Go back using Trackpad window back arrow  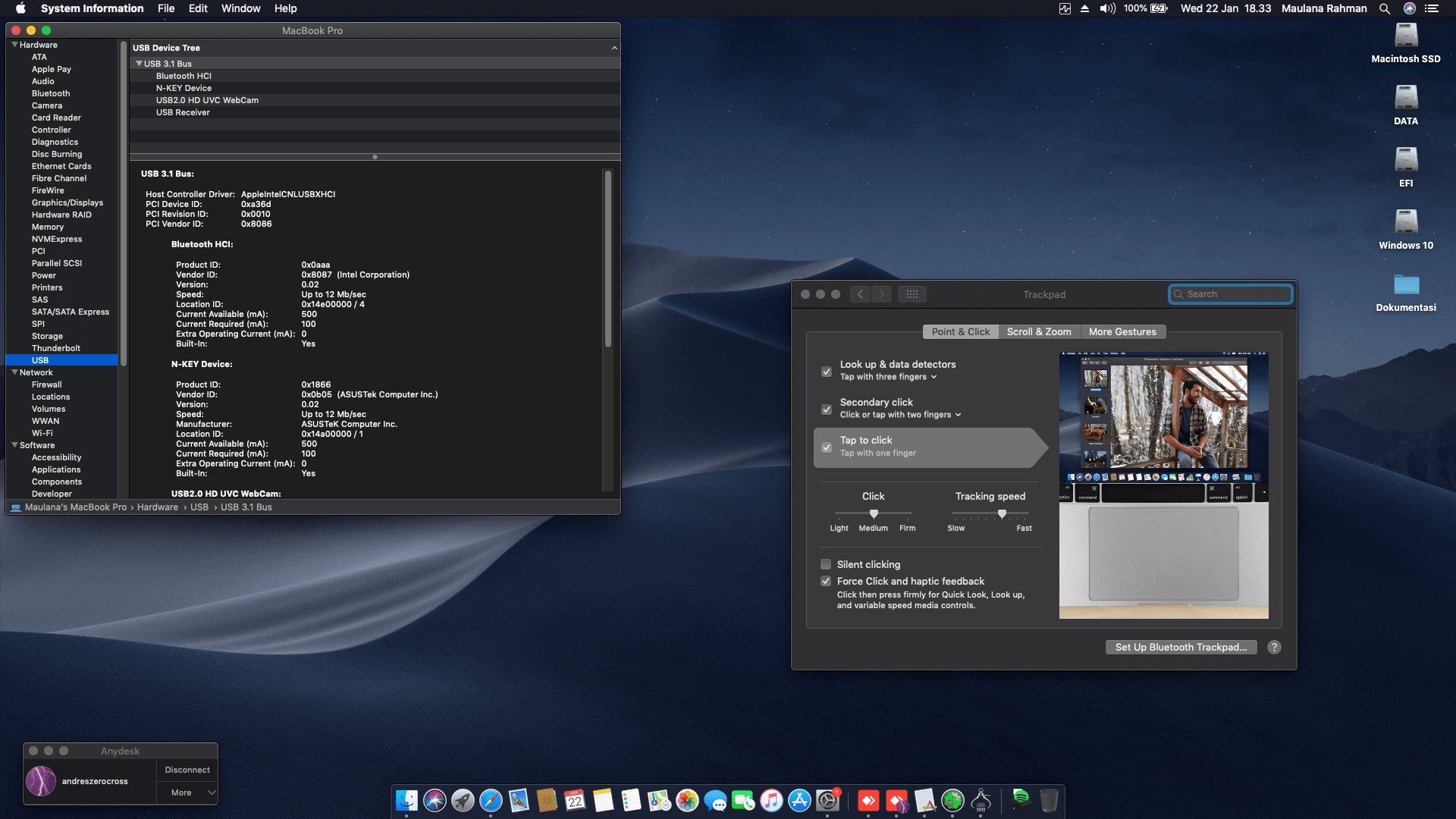click(860, 294)
